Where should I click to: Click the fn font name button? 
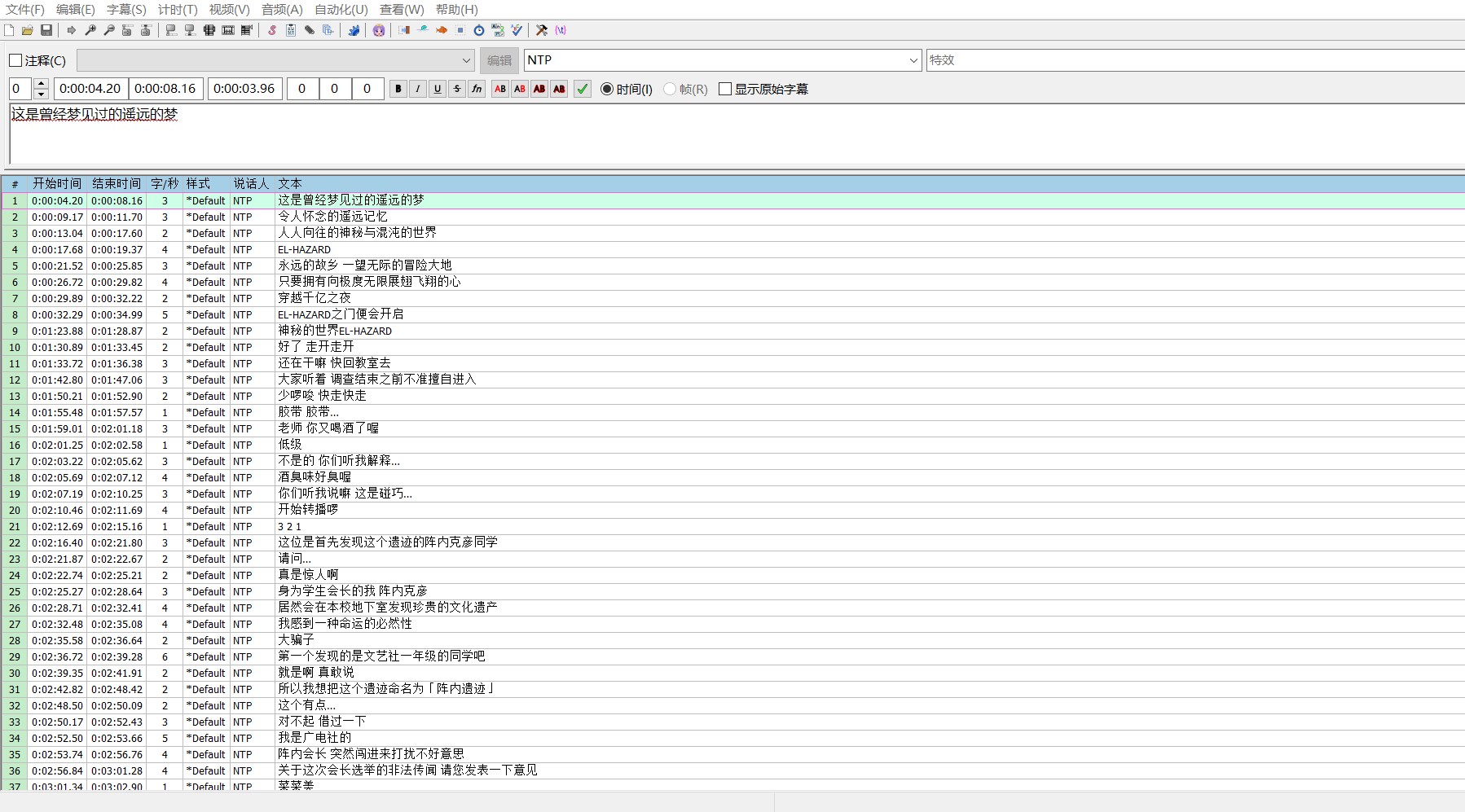(477, 89)
